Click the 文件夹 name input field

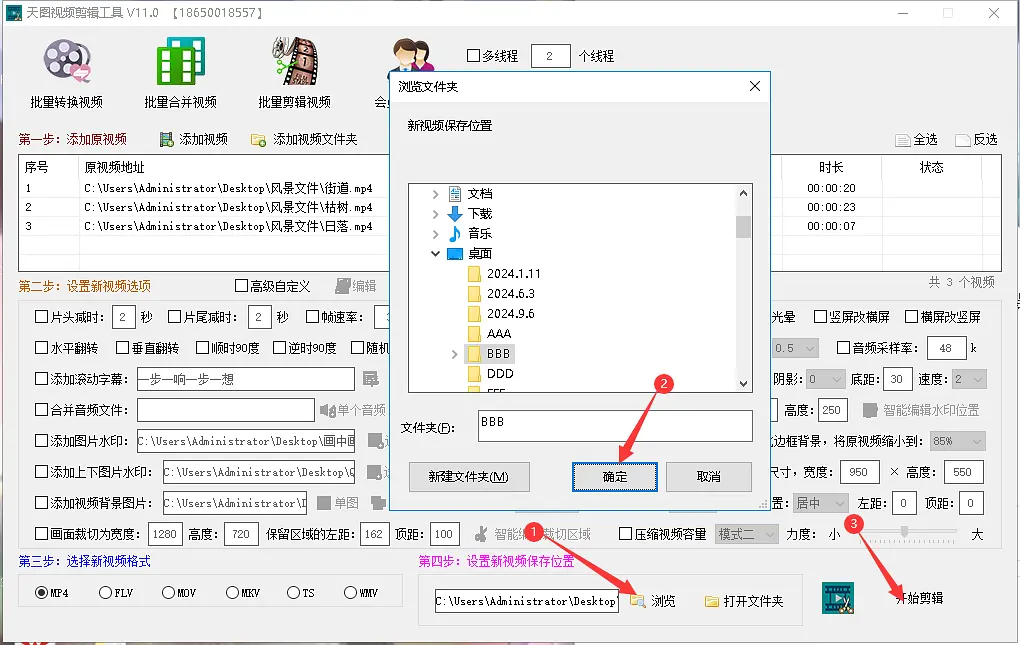[615, 426]
